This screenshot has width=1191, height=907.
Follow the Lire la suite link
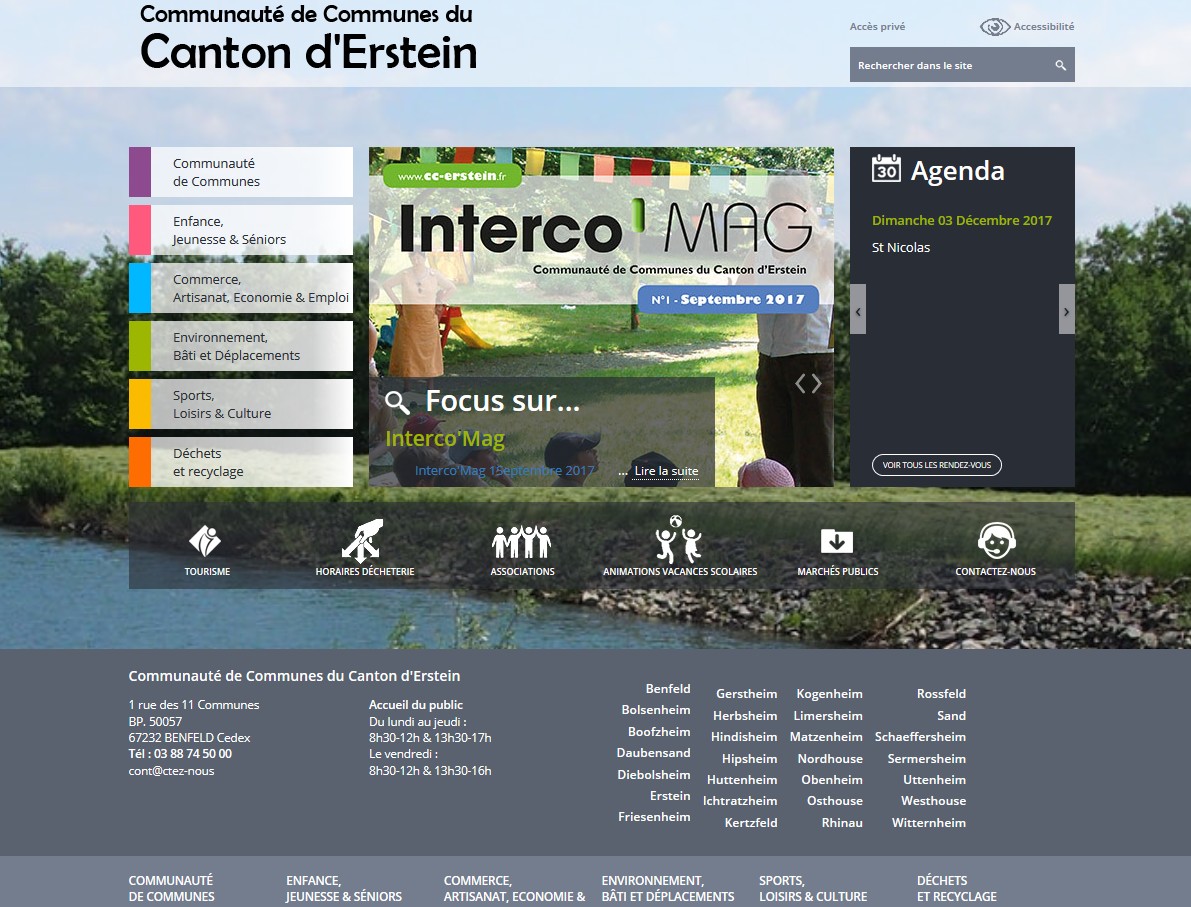coord(666,471)
